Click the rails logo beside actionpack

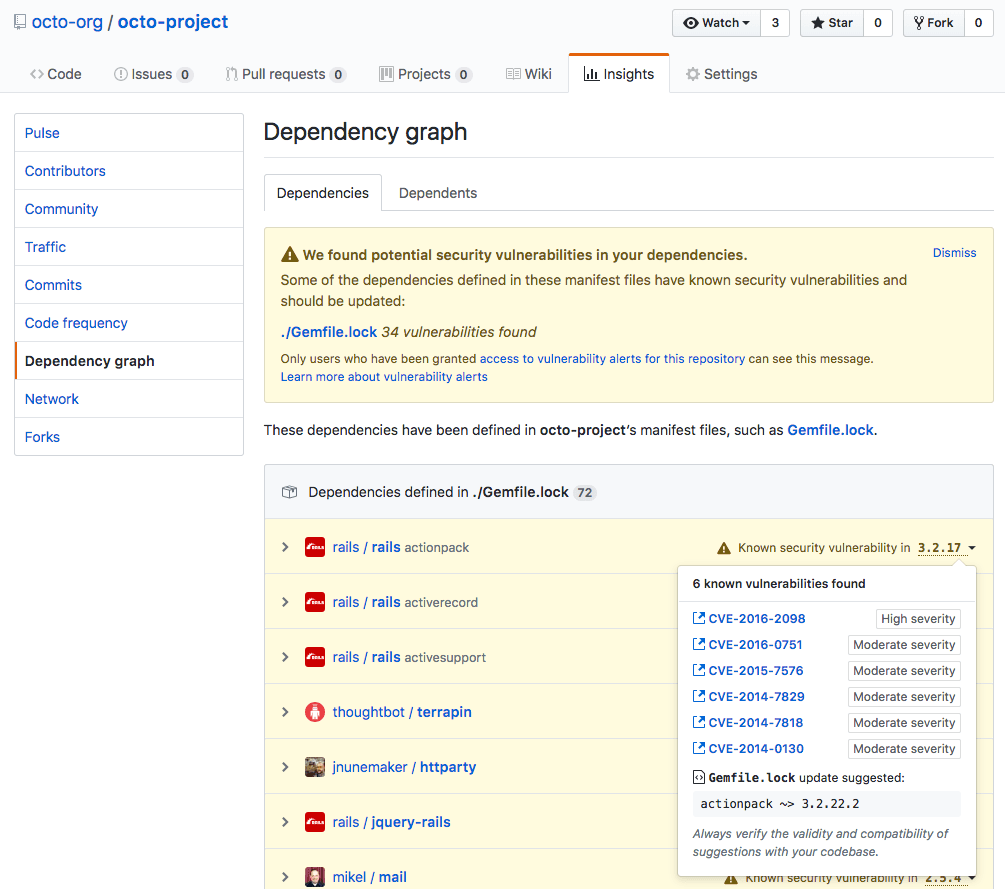315,547
